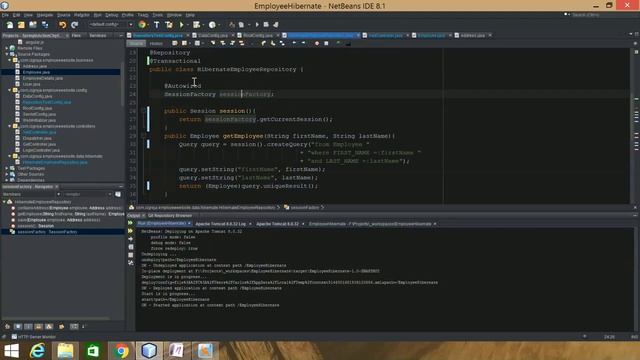The image size is (640, 360).
Task: Collapse the Source Packages tree node
Action: pyautogui.click(x=7, y=54)
